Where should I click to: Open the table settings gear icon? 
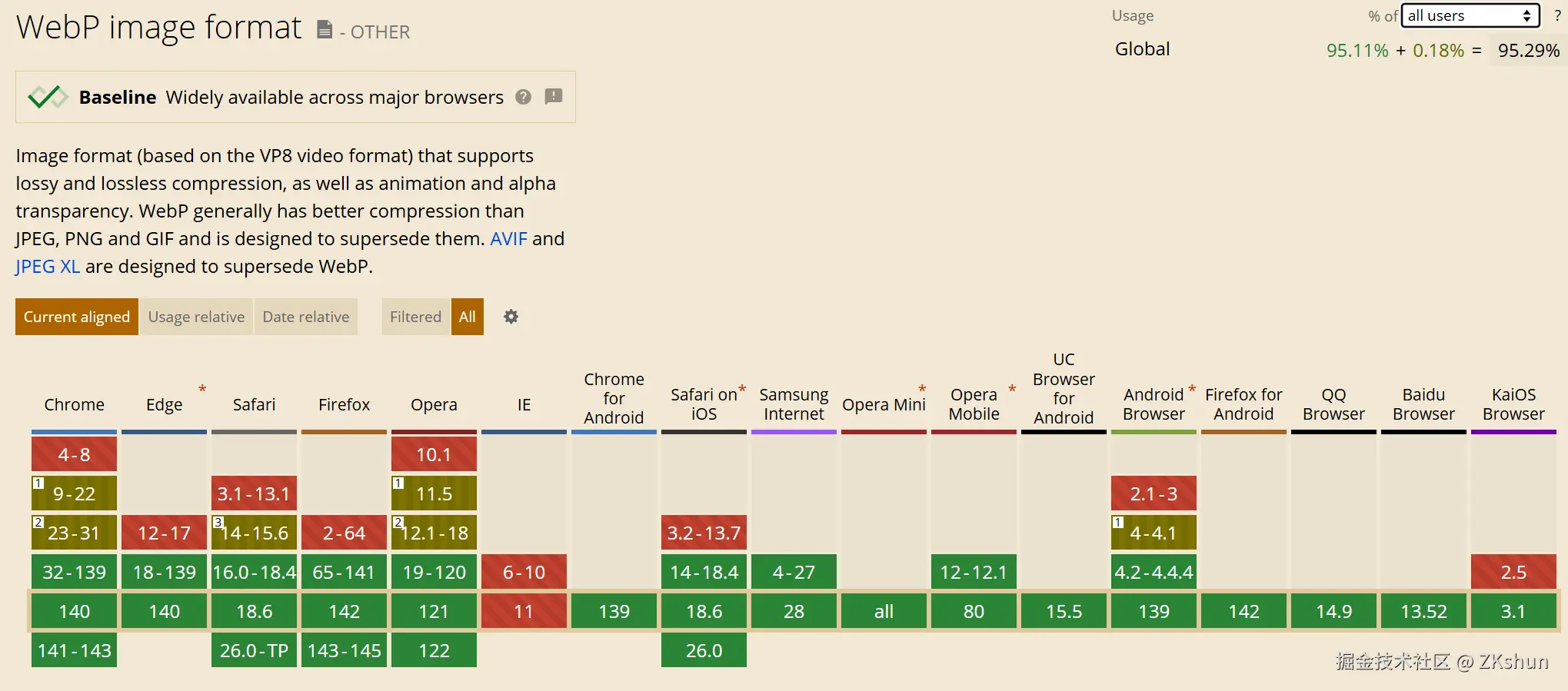511,317
